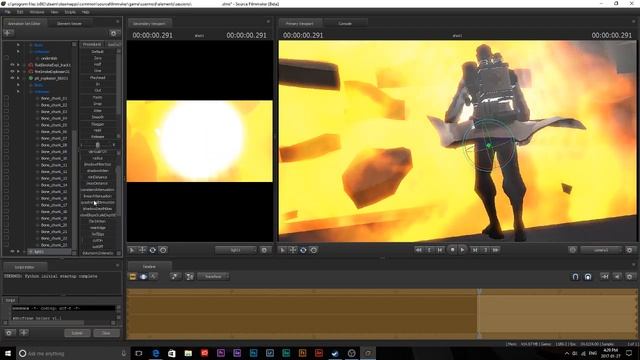
Task: Choose move tool in primary viewport
Action: (293, 250)
